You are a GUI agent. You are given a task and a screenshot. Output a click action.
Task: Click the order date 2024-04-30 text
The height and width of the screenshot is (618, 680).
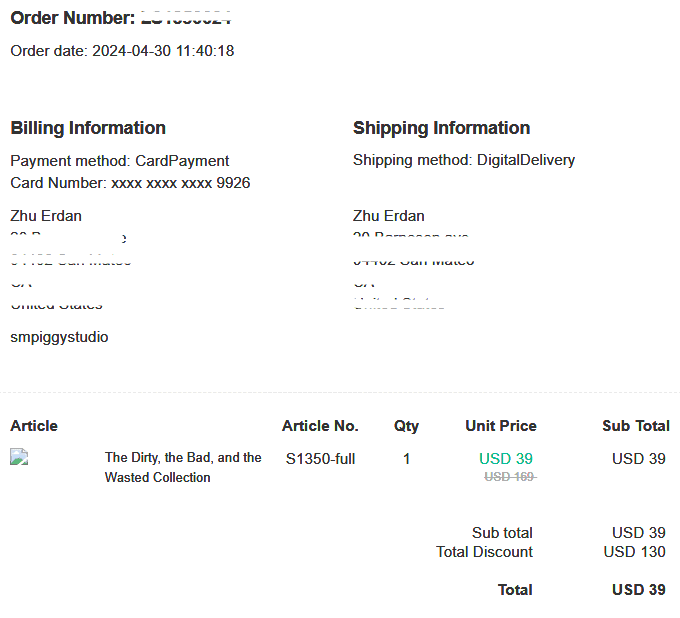[x=122, y=50]
